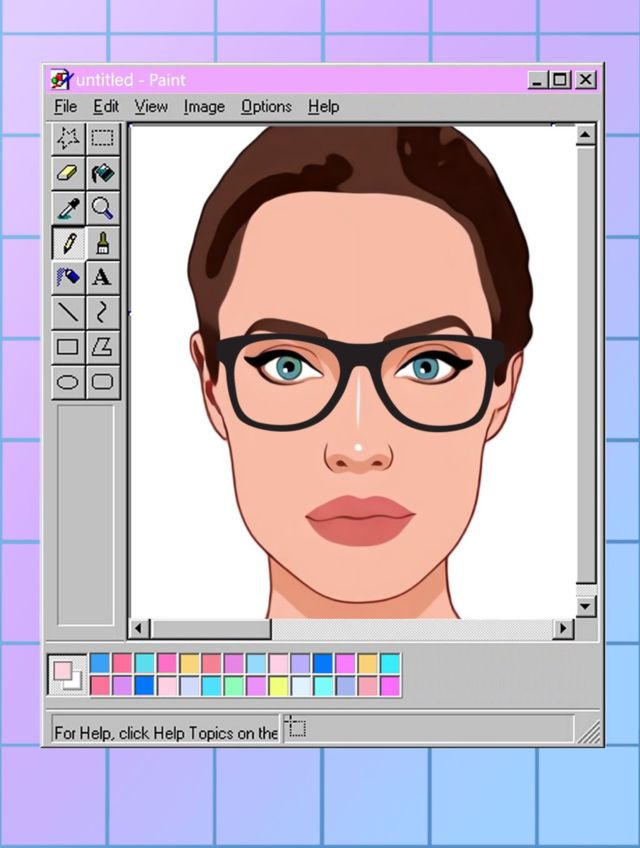
Task: Pick the Polygon tool
Action: [102, 347]
